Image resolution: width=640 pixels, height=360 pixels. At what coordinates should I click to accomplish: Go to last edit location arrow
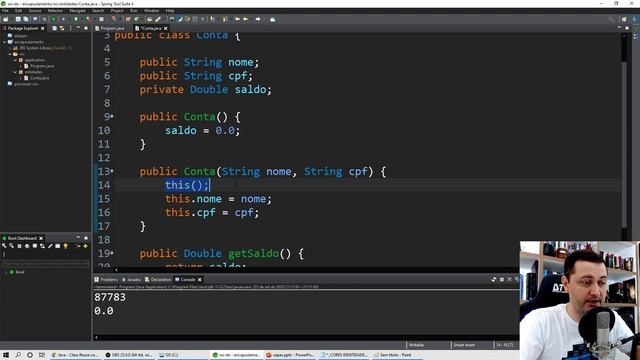point(237,19)
